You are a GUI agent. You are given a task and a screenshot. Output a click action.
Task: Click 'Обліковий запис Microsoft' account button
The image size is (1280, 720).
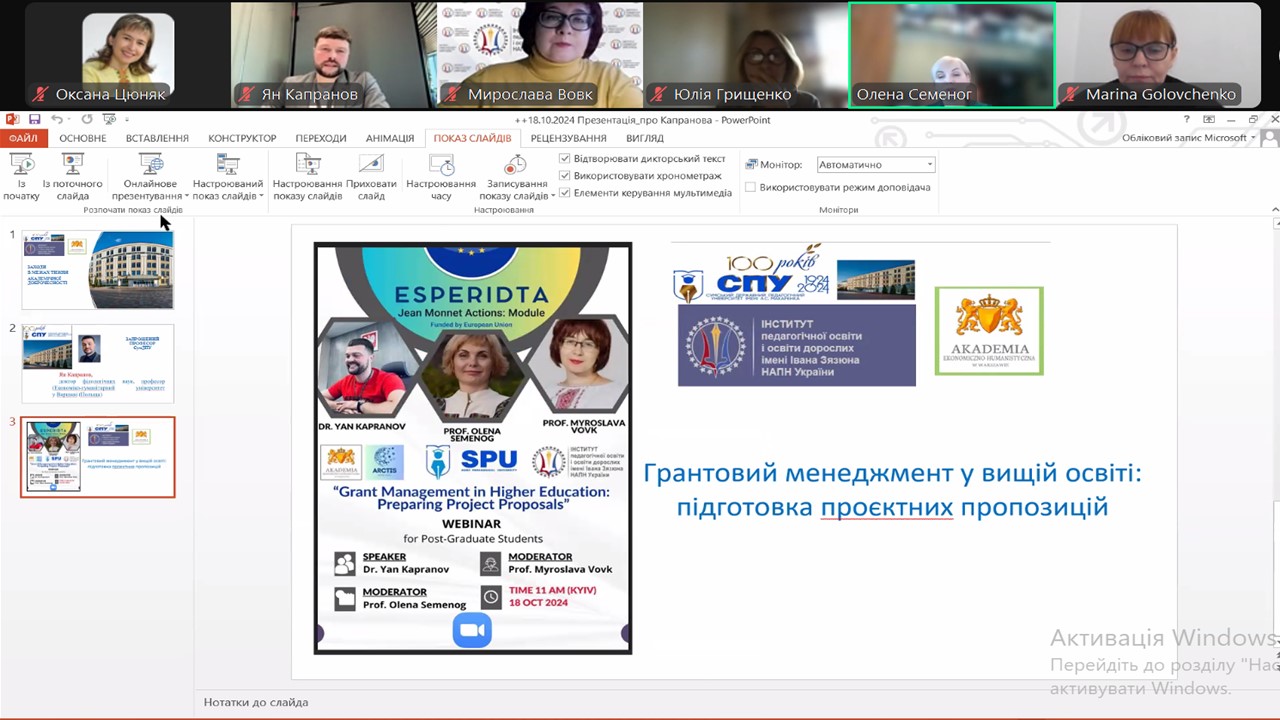[x=1187, y=138]
